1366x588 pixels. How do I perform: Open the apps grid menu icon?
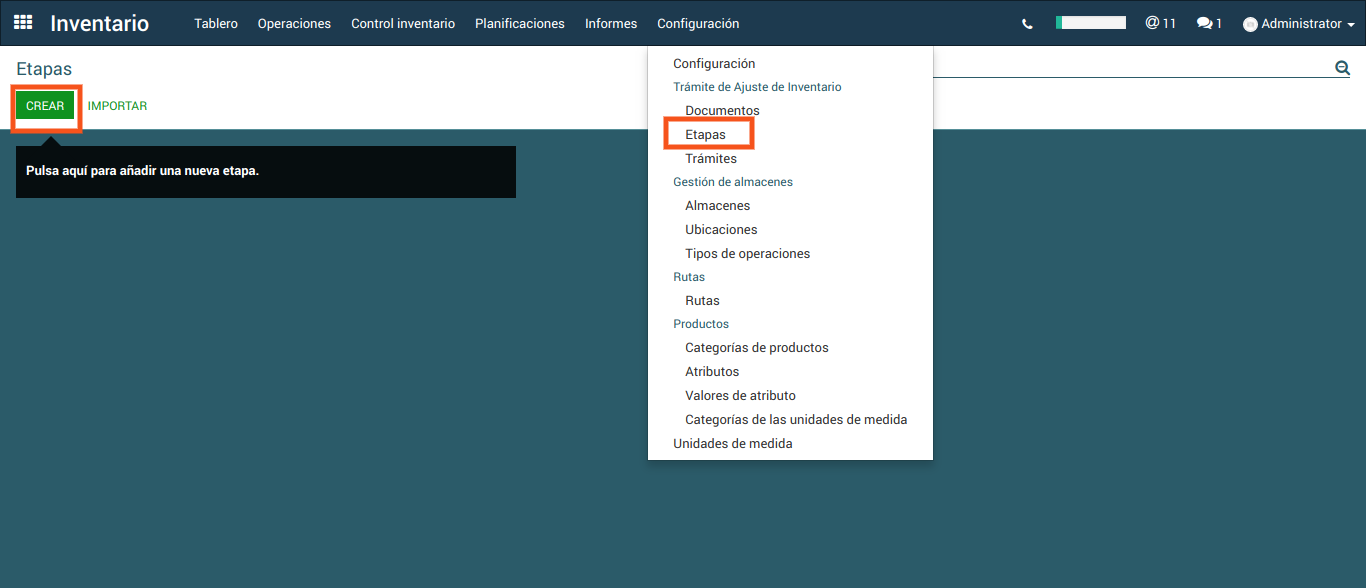22,23
